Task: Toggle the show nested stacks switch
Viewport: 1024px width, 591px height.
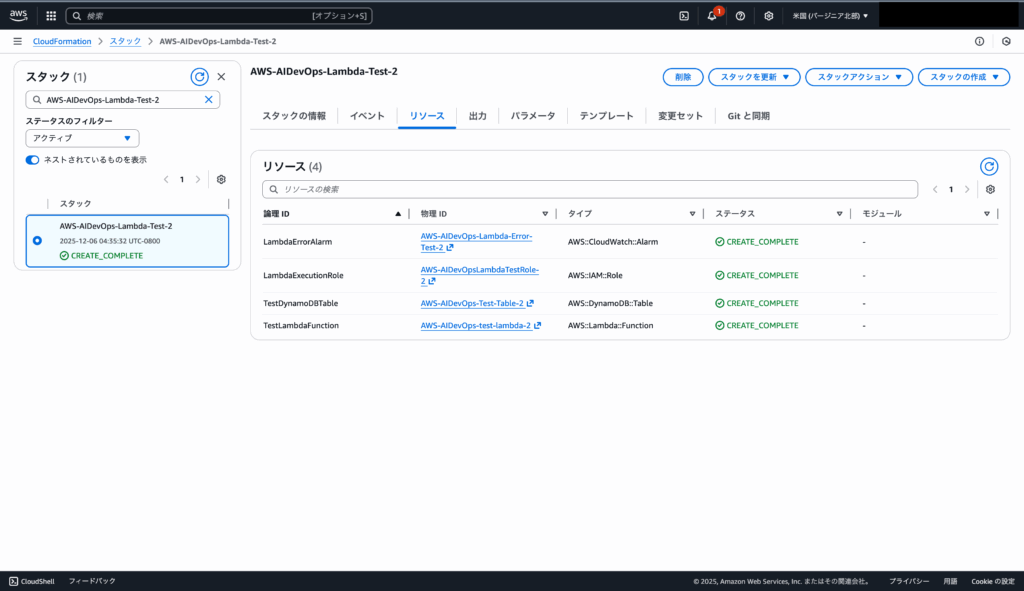Action: click(33, 160)
